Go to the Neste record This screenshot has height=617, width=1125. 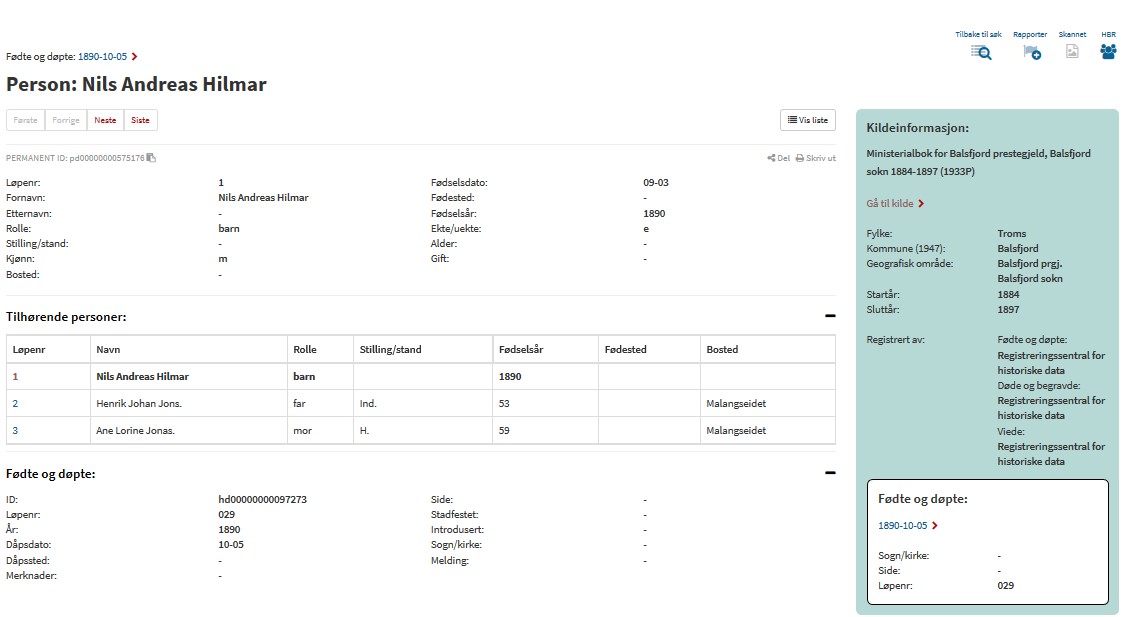(105, 120)
